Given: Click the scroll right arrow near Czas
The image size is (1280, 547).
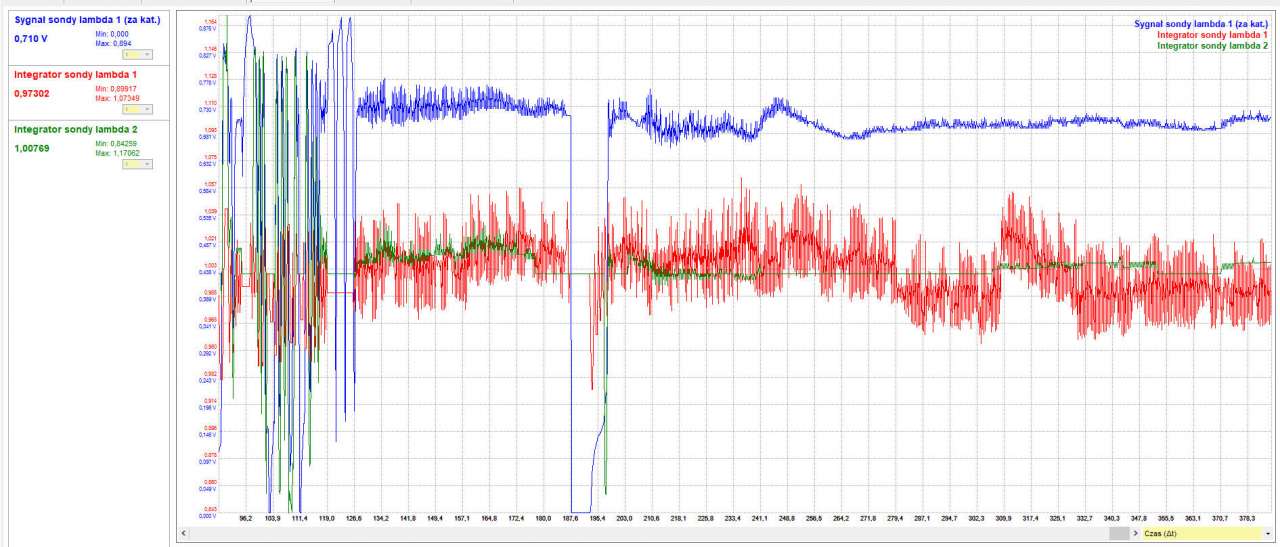Looking at the screenshot, I should click(x=1133, y=534).
